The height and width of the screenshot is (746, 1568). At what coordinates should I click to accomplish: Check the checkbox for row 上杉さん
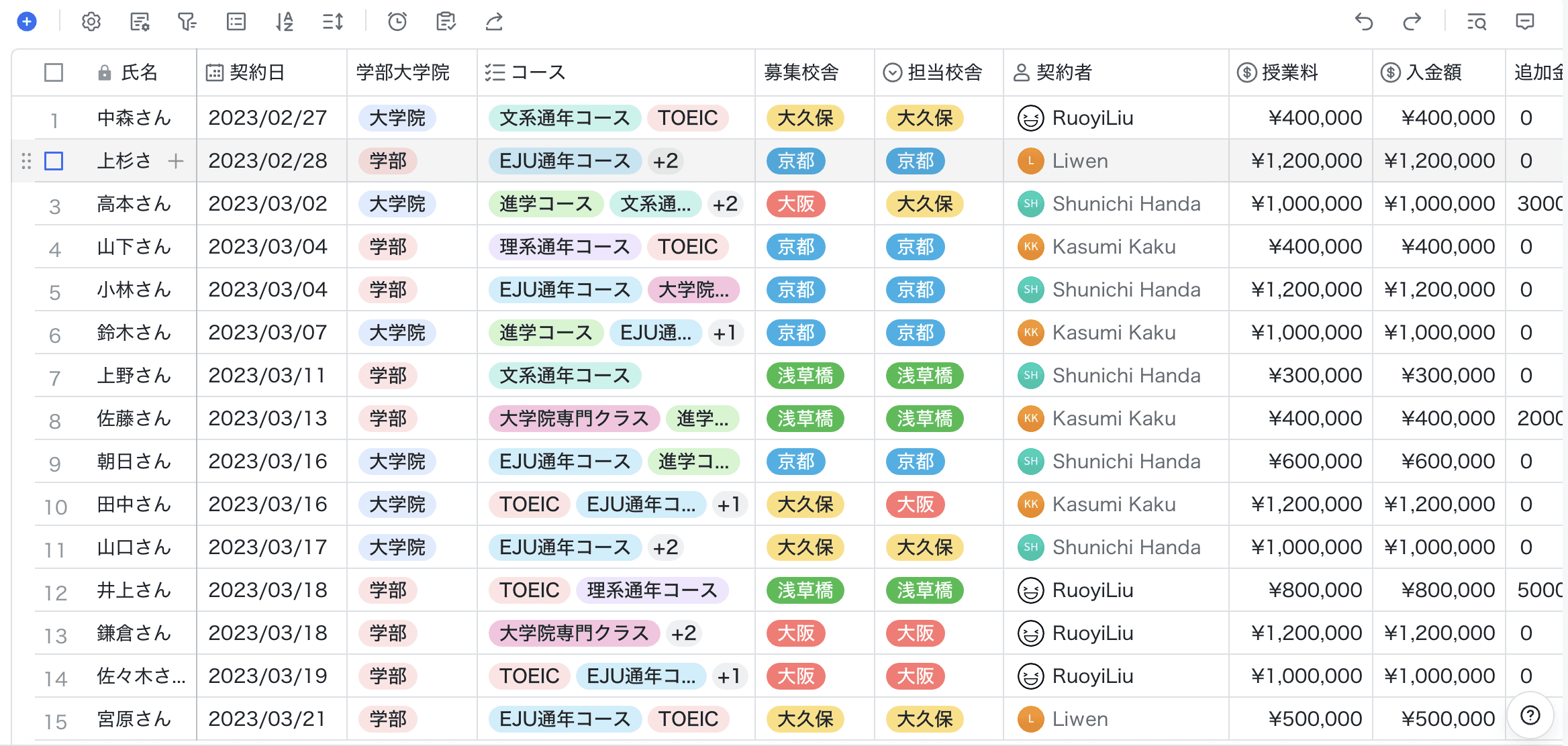[54, 161]
